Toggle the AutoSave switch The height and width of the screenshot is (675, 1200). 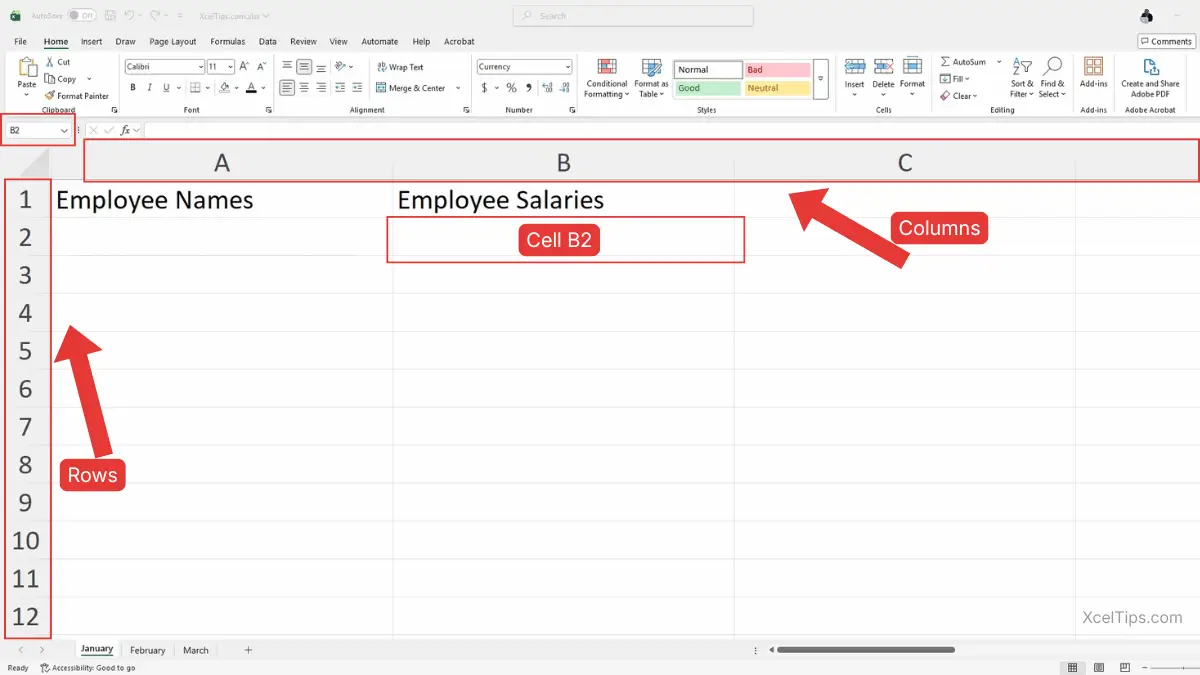pyautogui.click(x=82, y=16)
